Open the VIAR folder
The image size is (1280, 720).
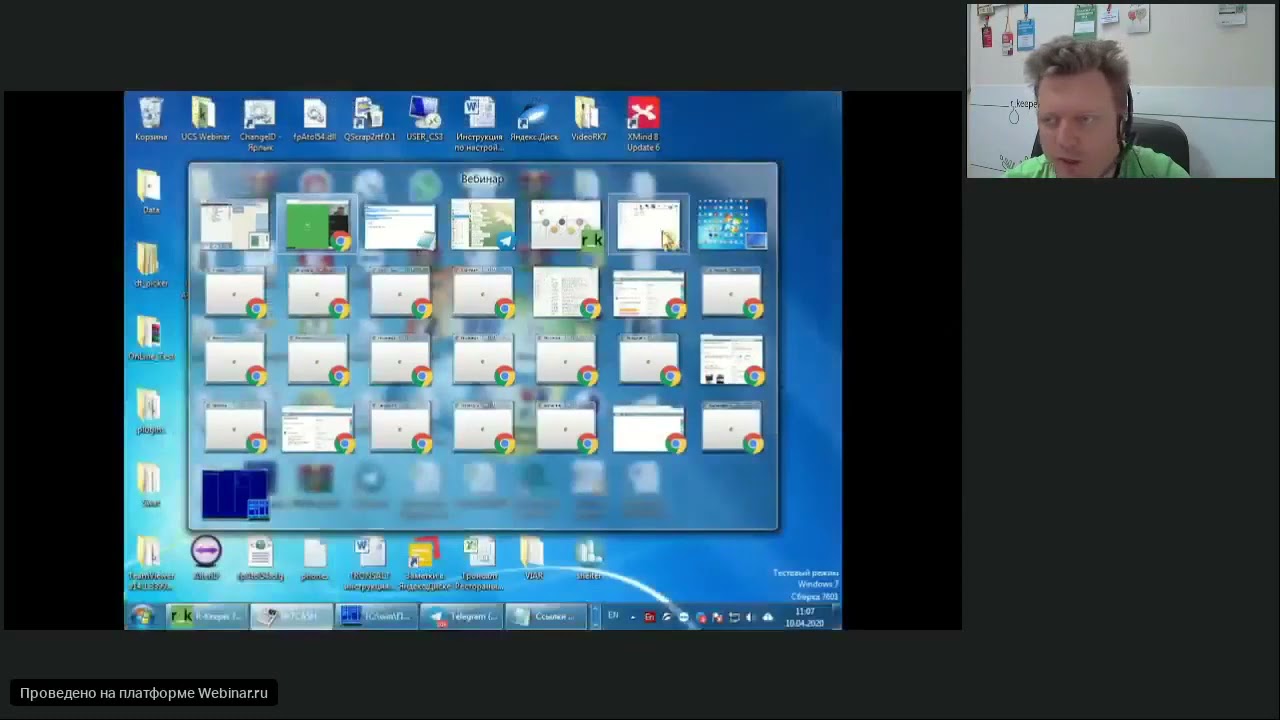tap(533, 557)
